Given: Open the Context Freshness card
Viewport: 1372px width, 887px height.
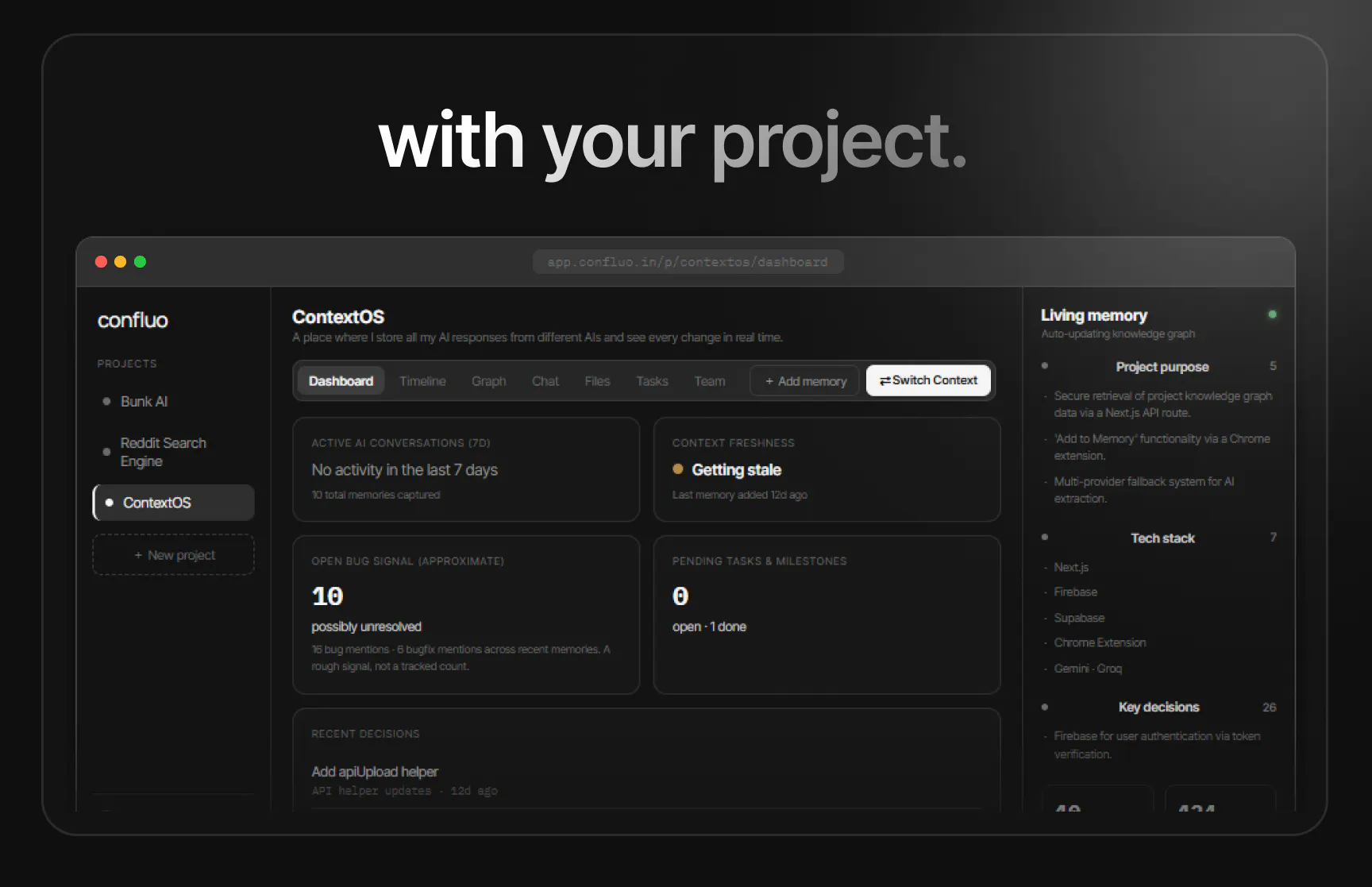Looking at the screenshot, I should pyautogui.click(x=827, y=469).
